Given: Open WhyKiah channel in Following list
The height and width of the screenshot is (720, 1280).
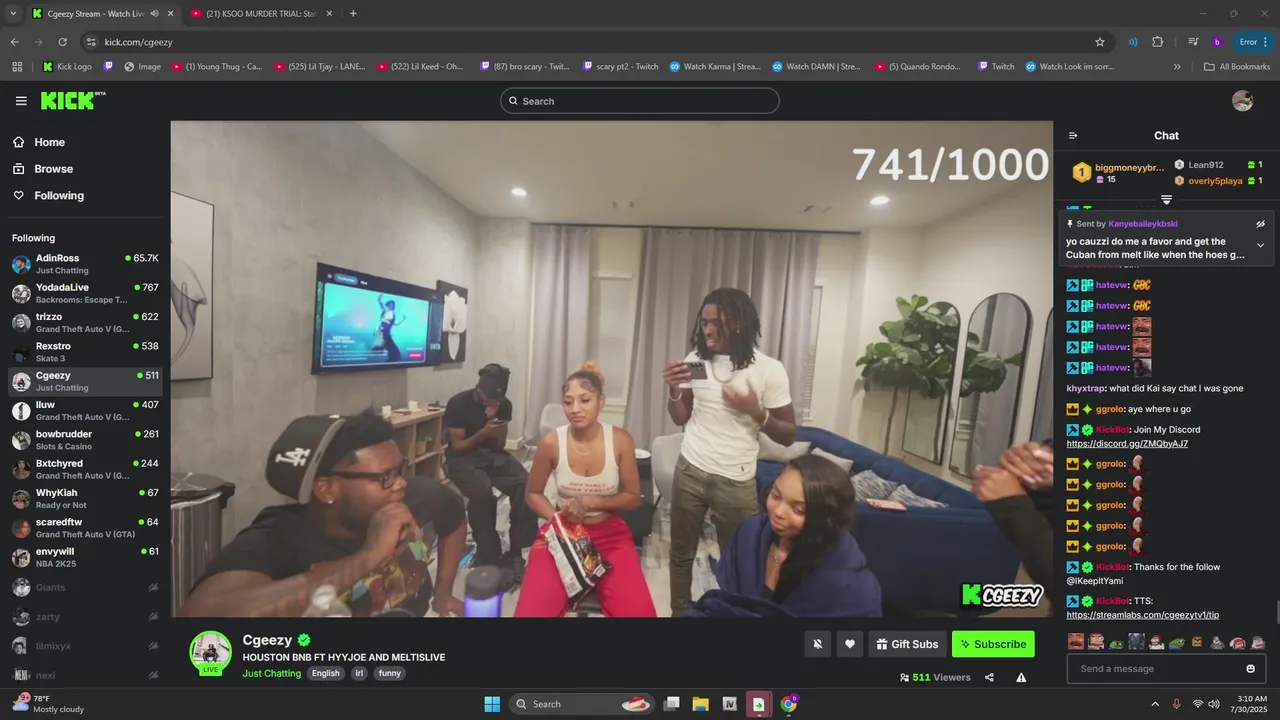Looking at the screenshot, I should click(85, 498).
